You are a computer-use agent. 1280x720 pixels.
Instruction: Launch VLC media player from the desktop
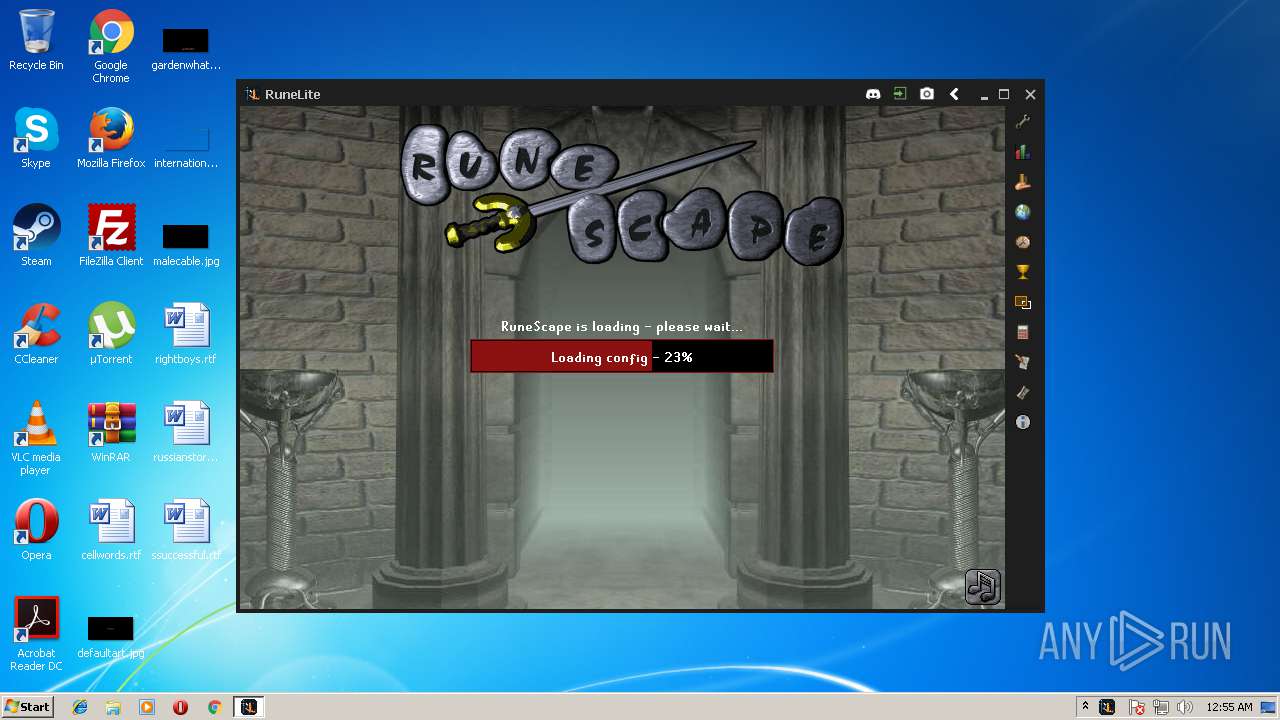[x=36, y=439]
